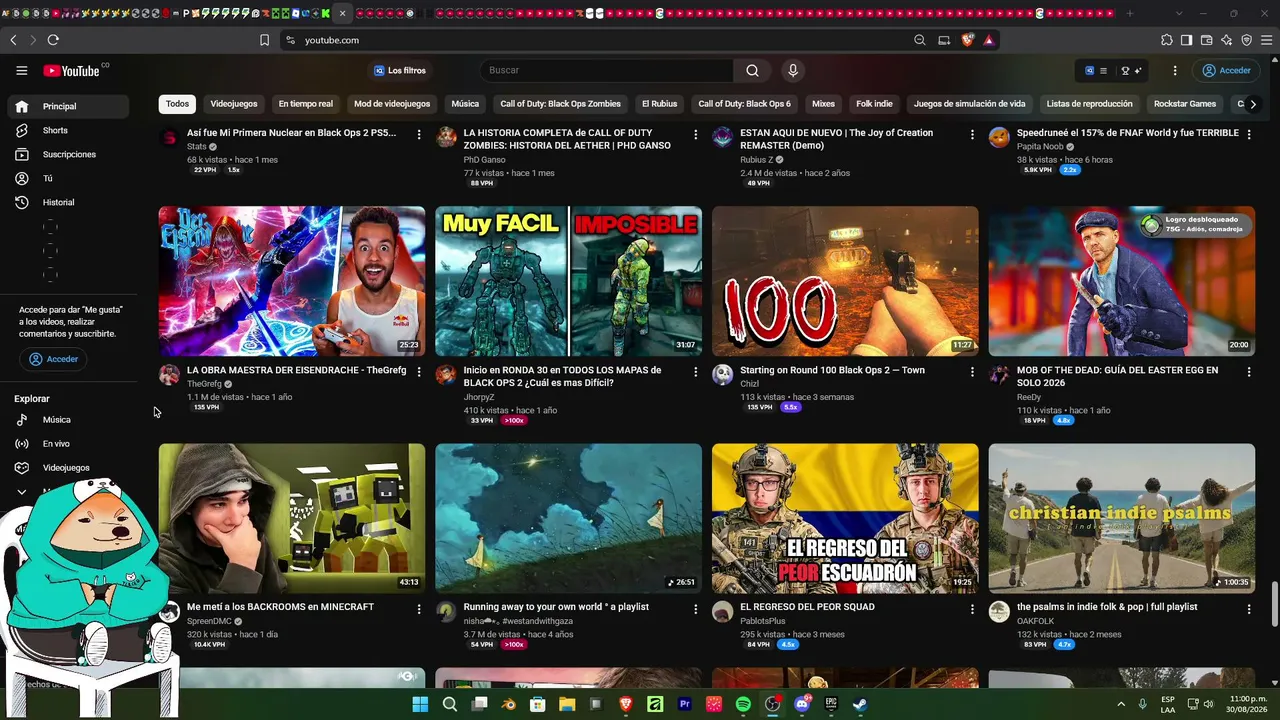Image resolution: width=1280 pixels, height=720 pixels.
Task: Open the Tú section in sidebar
Action: pos(68,178)
